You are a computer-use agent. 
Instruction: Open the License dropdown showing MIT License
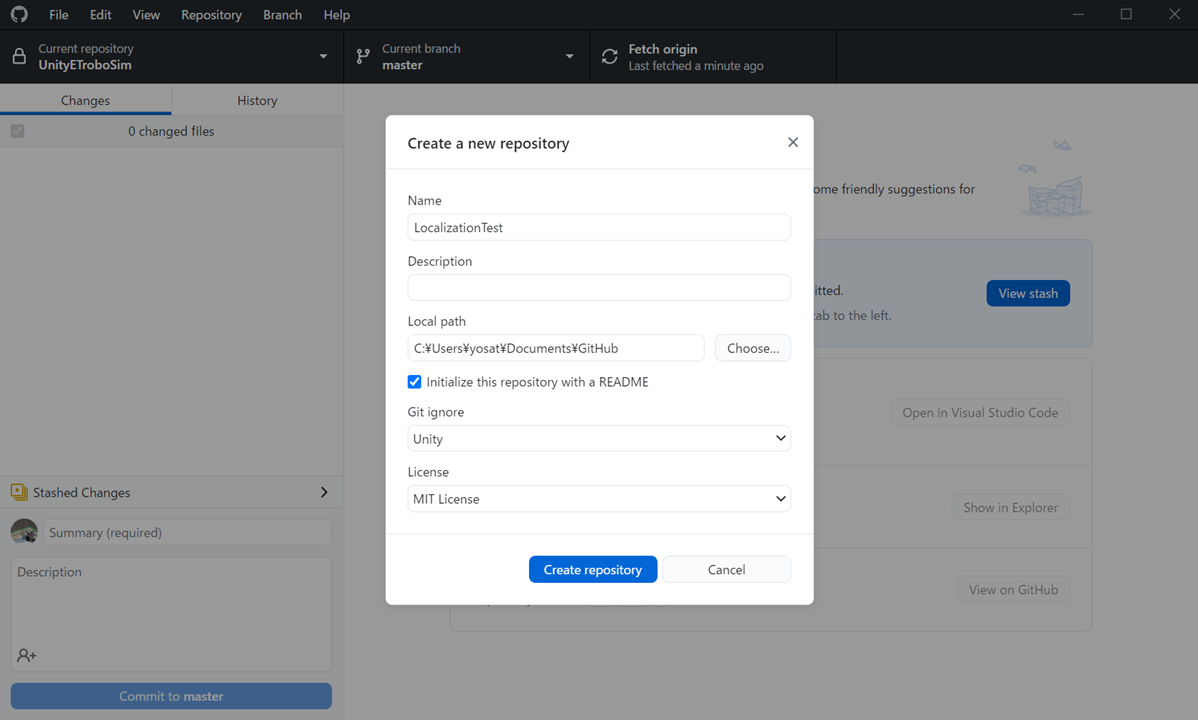tap(598, 498)
